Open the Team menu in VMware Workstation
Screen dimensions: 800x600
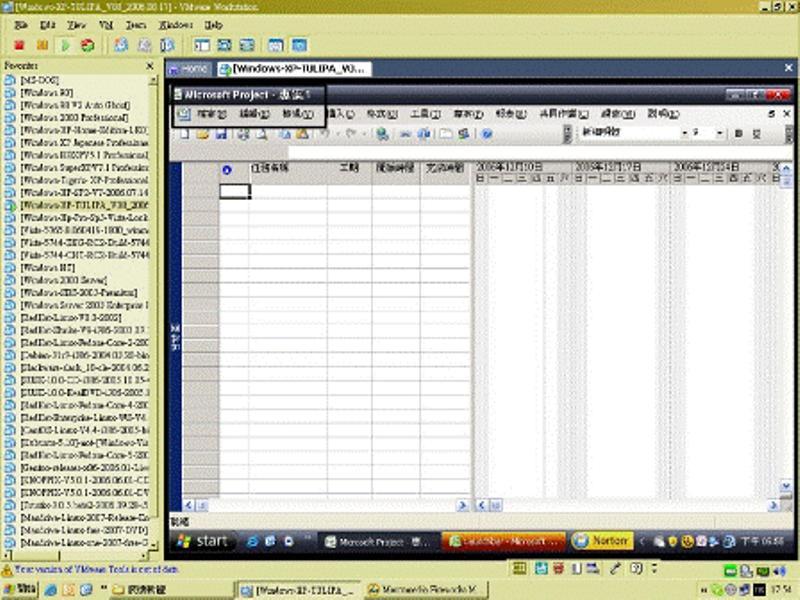pos(136,25)
